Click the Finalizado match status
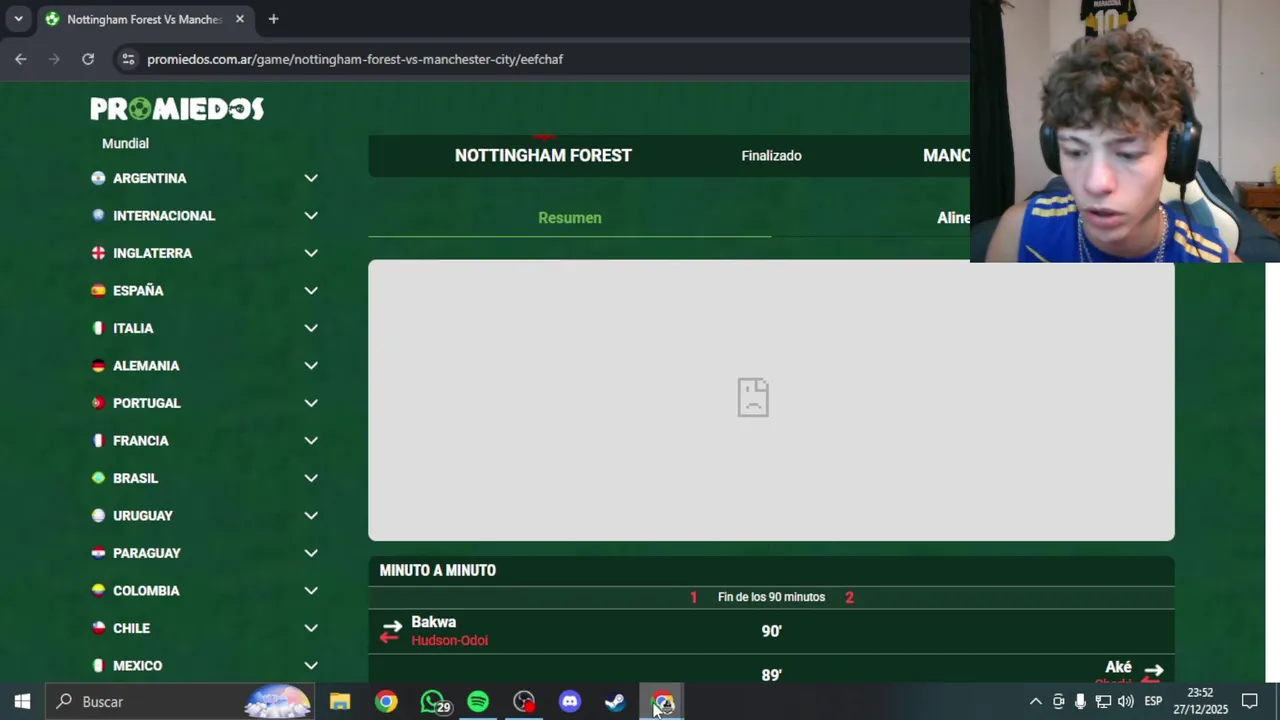Image resolution: width=1280 pixels, height=720 pixels. pos(771,156)
